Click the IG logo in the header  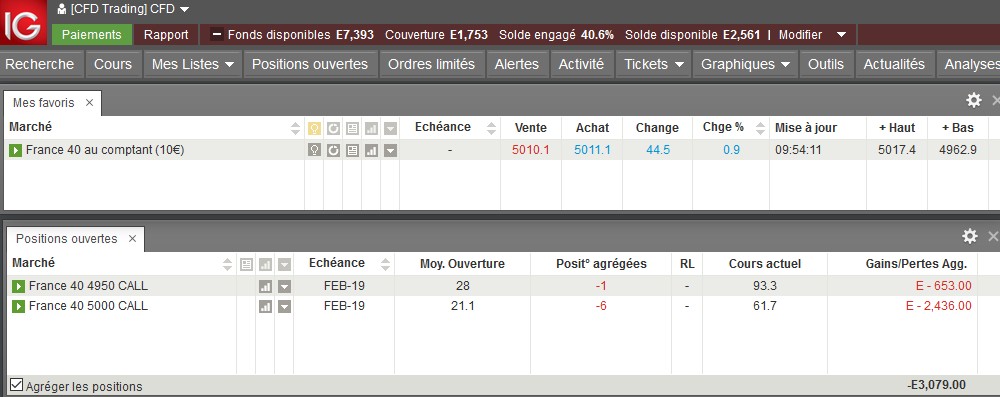[x=23, y=22]
